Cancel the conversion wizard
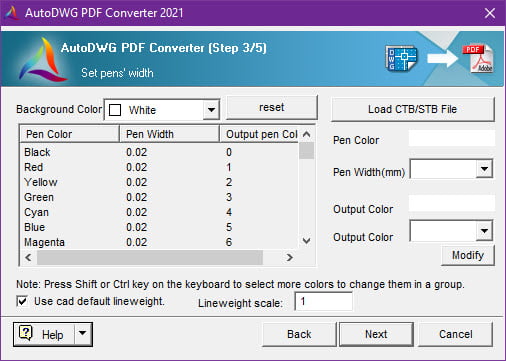The width and height of the screenshot is (506, 361). pos(455,334)
